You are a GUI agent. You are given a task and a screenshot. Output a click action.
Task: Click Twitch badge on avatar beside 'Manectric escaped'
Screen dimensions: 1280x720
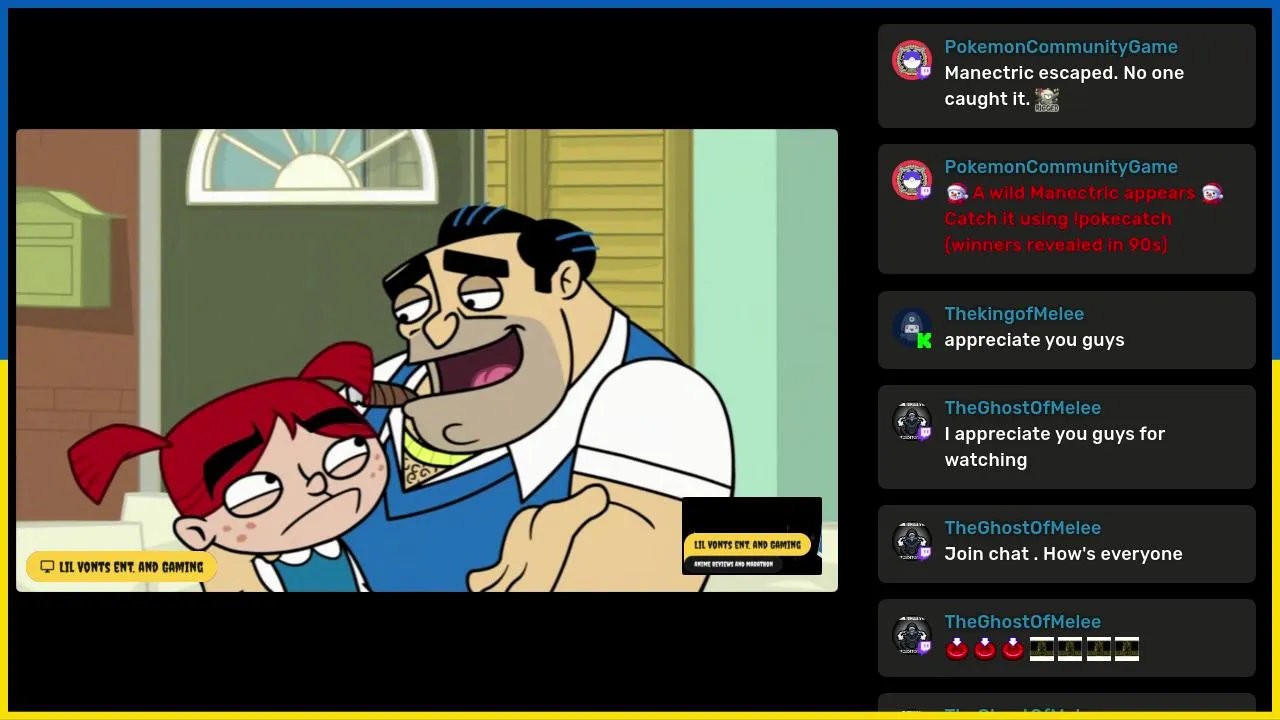click(925, 72)
